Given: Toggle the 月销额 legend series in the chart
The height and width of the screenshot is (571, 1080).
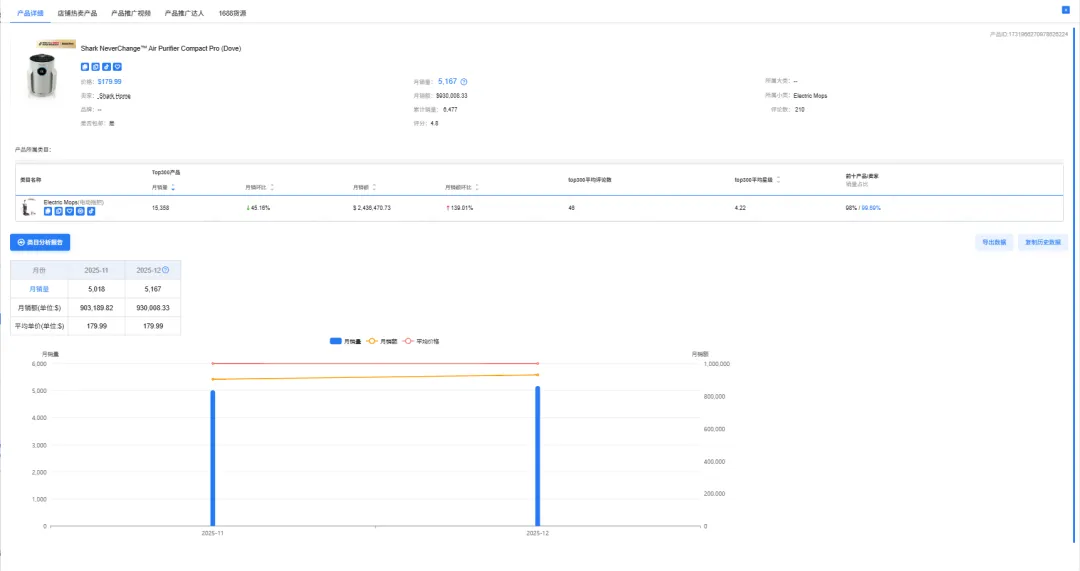Looking at the screenshot, I should [x=383, y=341].
